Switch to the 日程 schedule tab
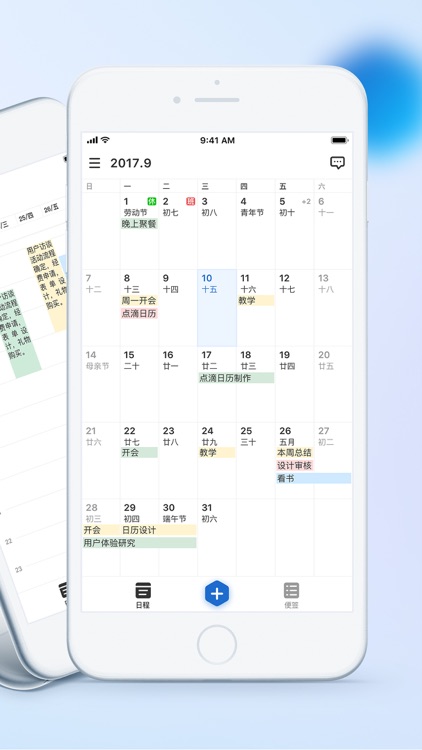Image resolution: width=422 pixels, height=750 pixels. click(x=143, y=595)
